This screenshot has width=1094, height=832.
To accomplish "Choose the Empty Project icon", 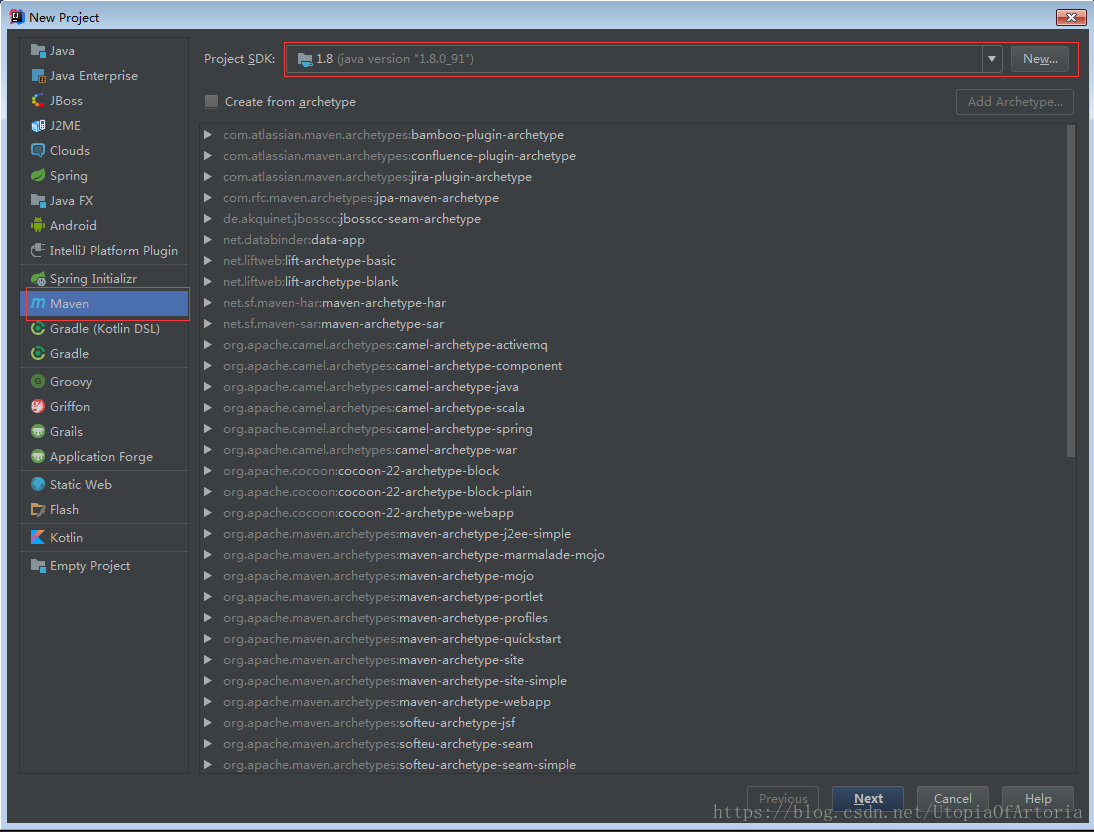I will point(38,566).
